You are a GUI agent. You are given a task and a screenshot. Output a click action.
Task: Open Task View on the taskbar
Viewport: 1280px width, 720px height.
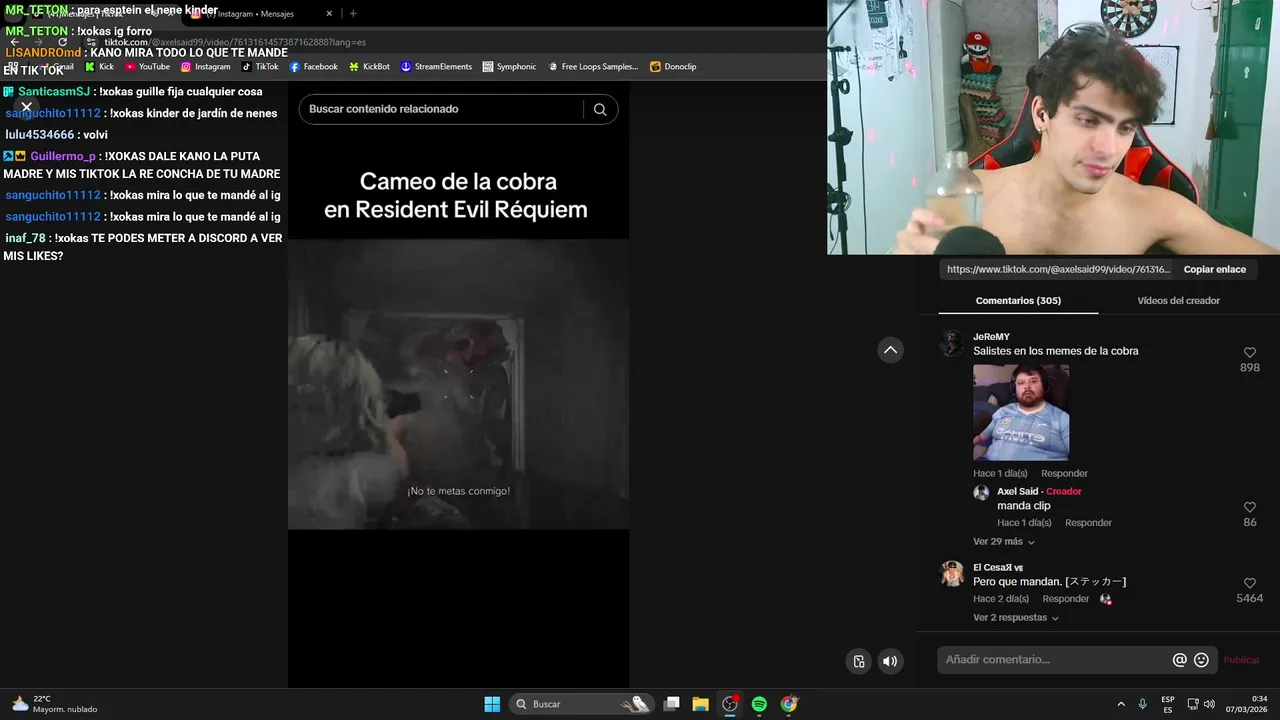pos(672,704)
